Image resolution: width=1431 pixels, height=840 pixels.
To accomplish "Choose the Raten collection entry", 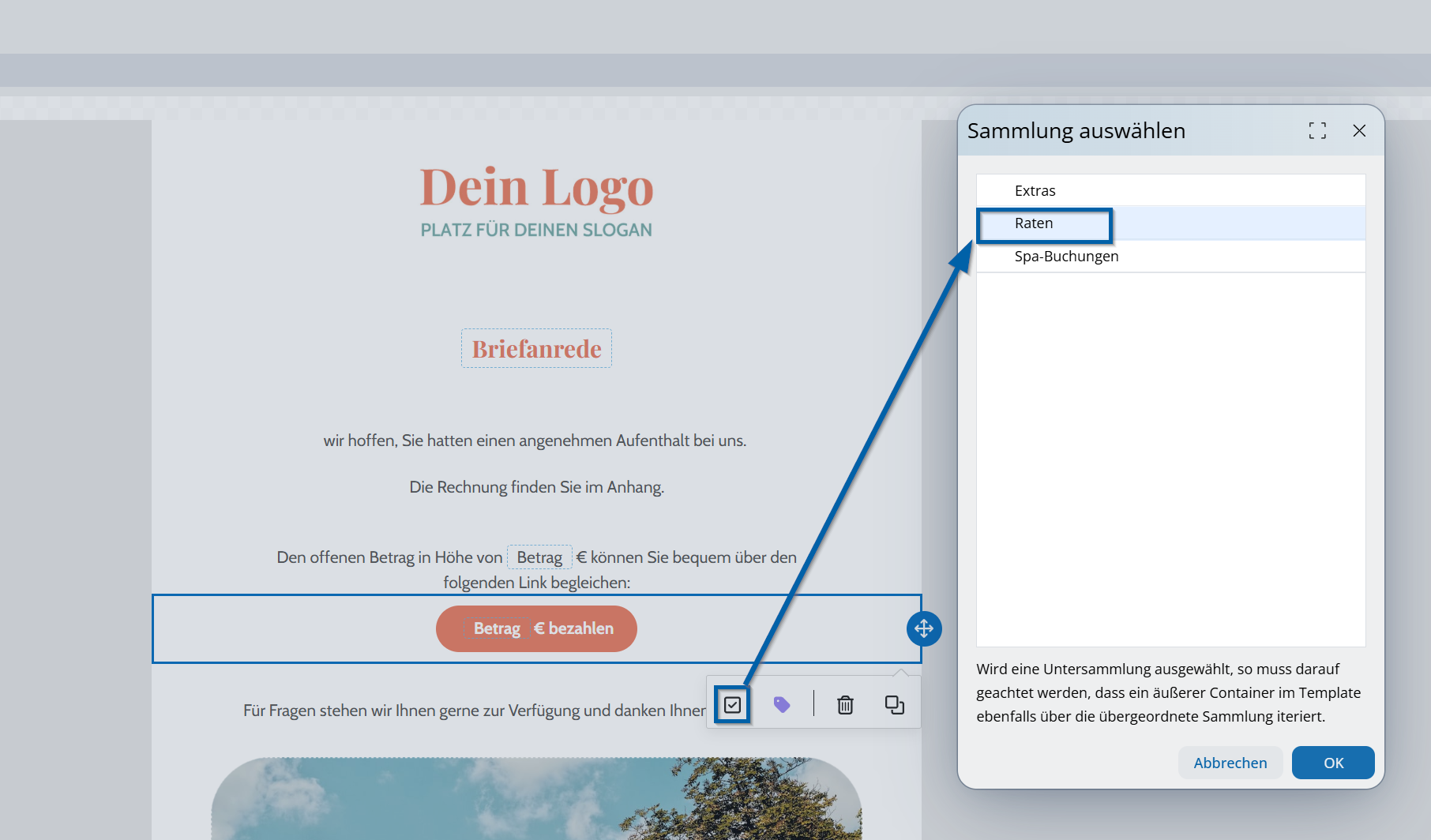I will (x=1034, y=223).
